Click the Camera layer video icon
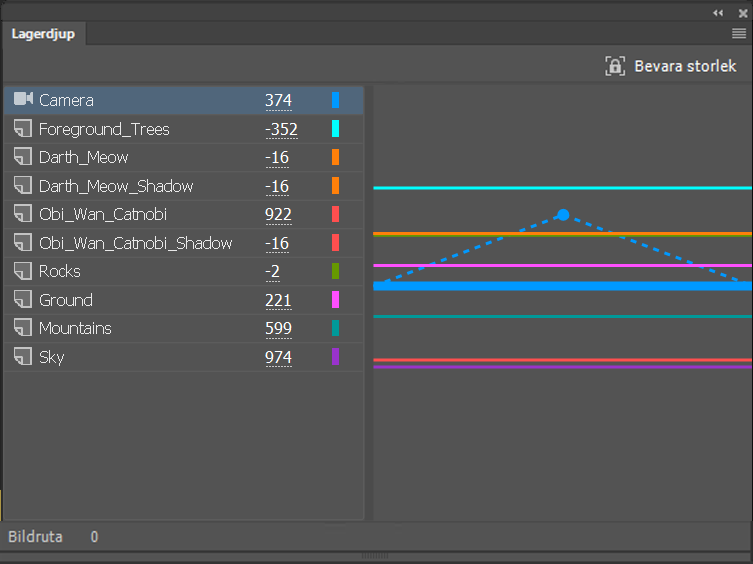The image size is (753, 564). coord(23,100)
